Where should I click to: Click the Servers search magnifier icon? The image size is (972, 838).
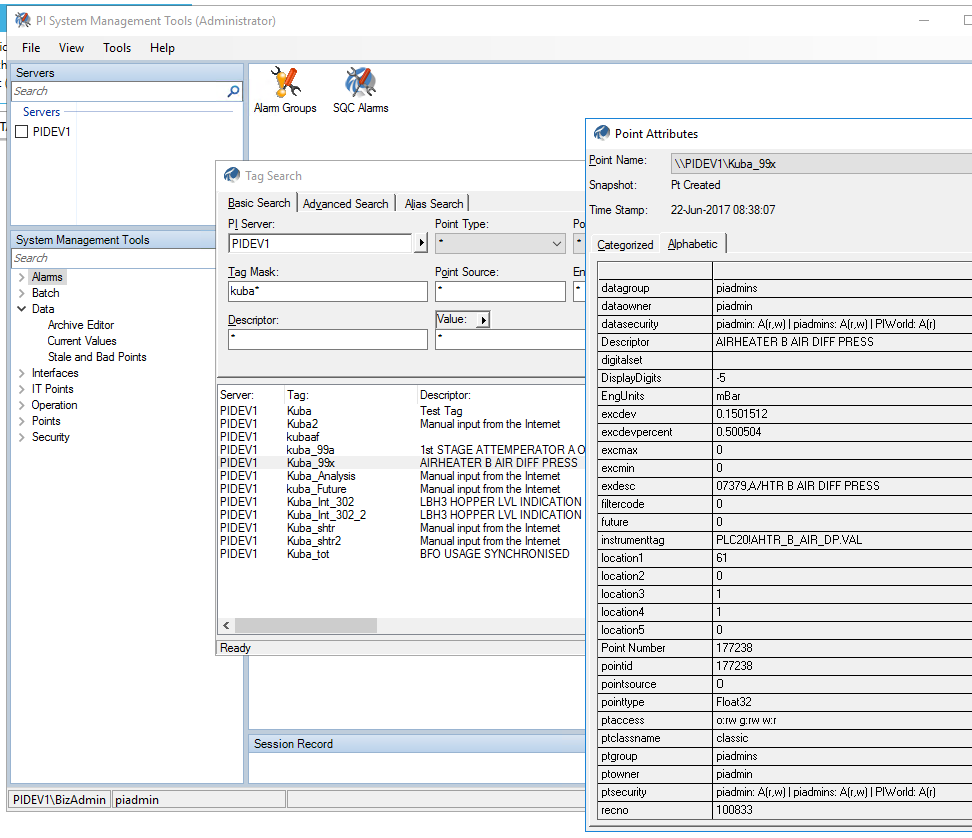[x=233, y=91]
